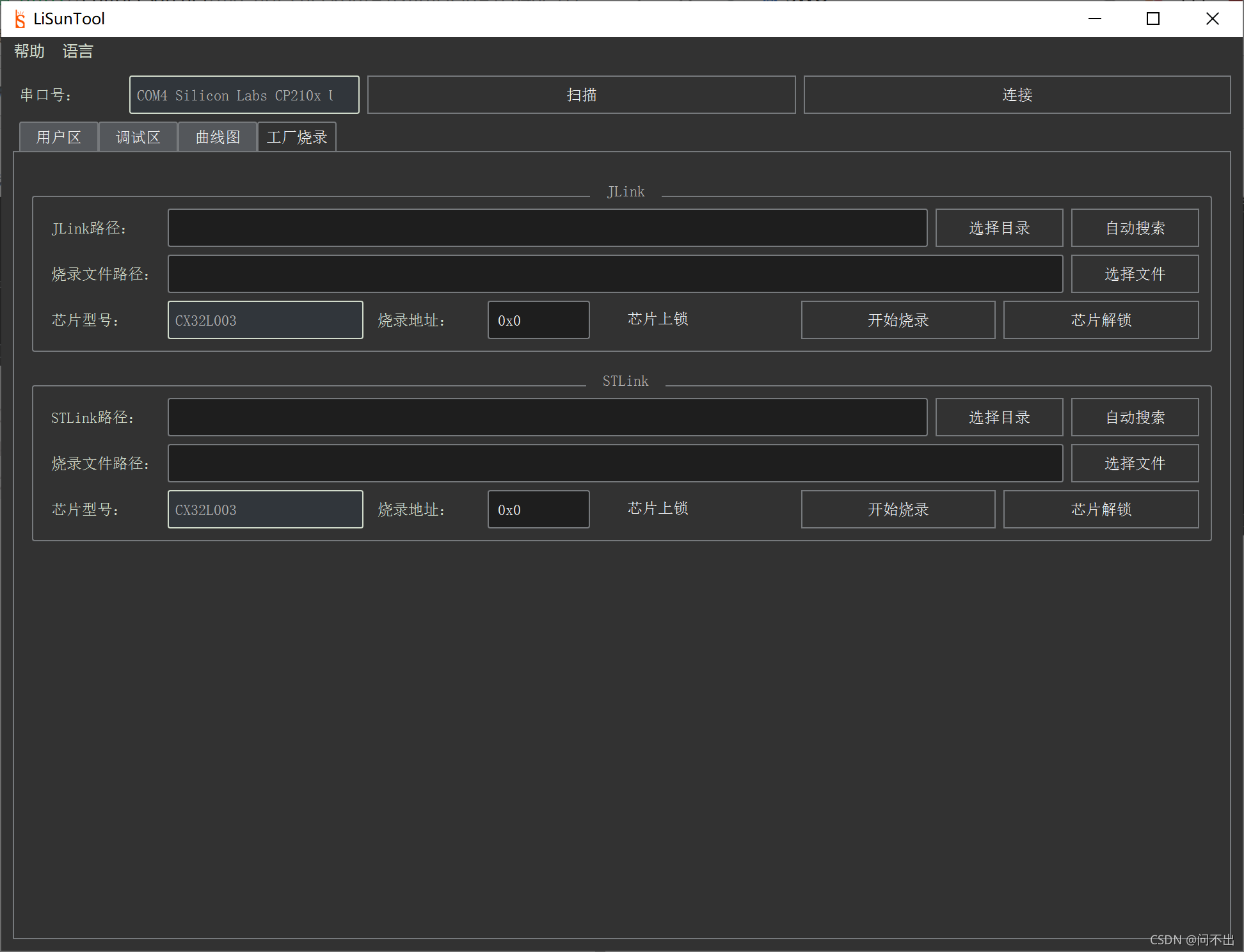Screen dimensions: 1244x952
Task: Click 芯片解锁 in STLink section
Action: pyautogui.click(x=1101, y=509)
